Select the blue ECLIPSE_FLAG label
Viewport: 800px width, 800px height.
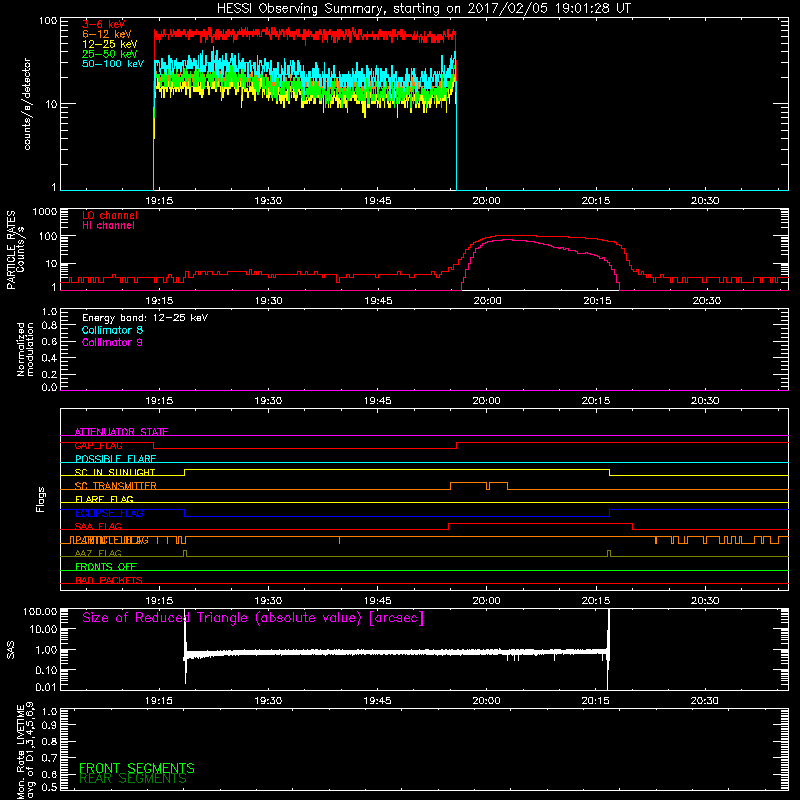(x=109, y=513)
